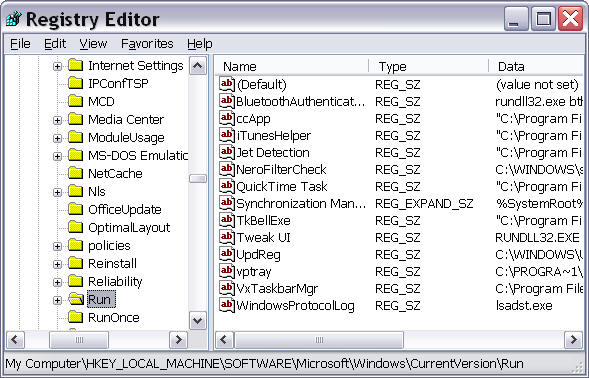Click the ModuleUsage folder icon
Screen dimensions: 589x378
[x=76, y=138]
